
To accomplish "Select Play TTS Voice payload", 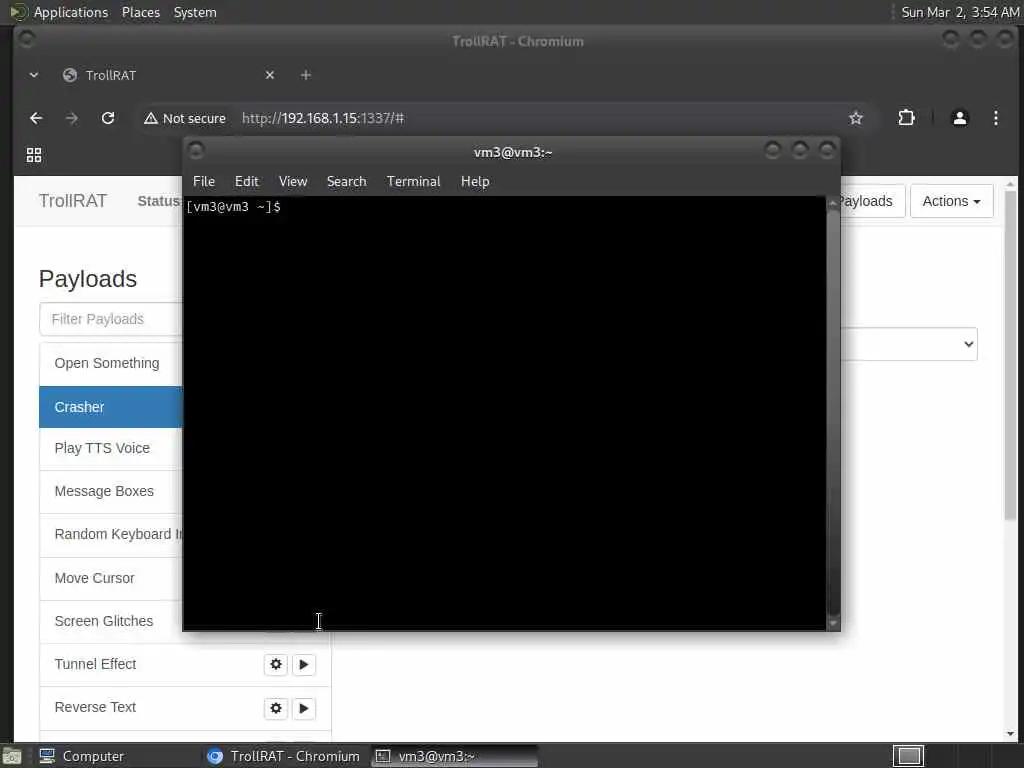I will pyautogui.click(x=111, y=449).
